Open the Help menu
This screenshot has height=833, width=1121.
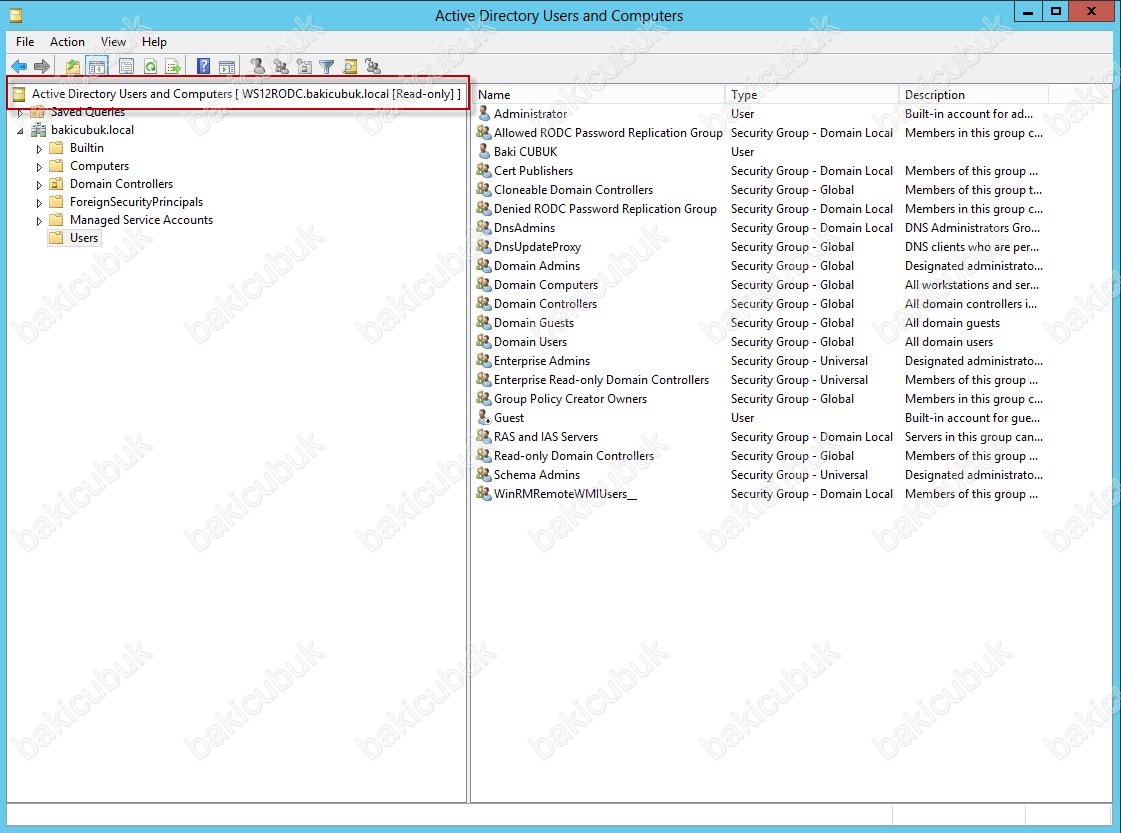(154, 41)
